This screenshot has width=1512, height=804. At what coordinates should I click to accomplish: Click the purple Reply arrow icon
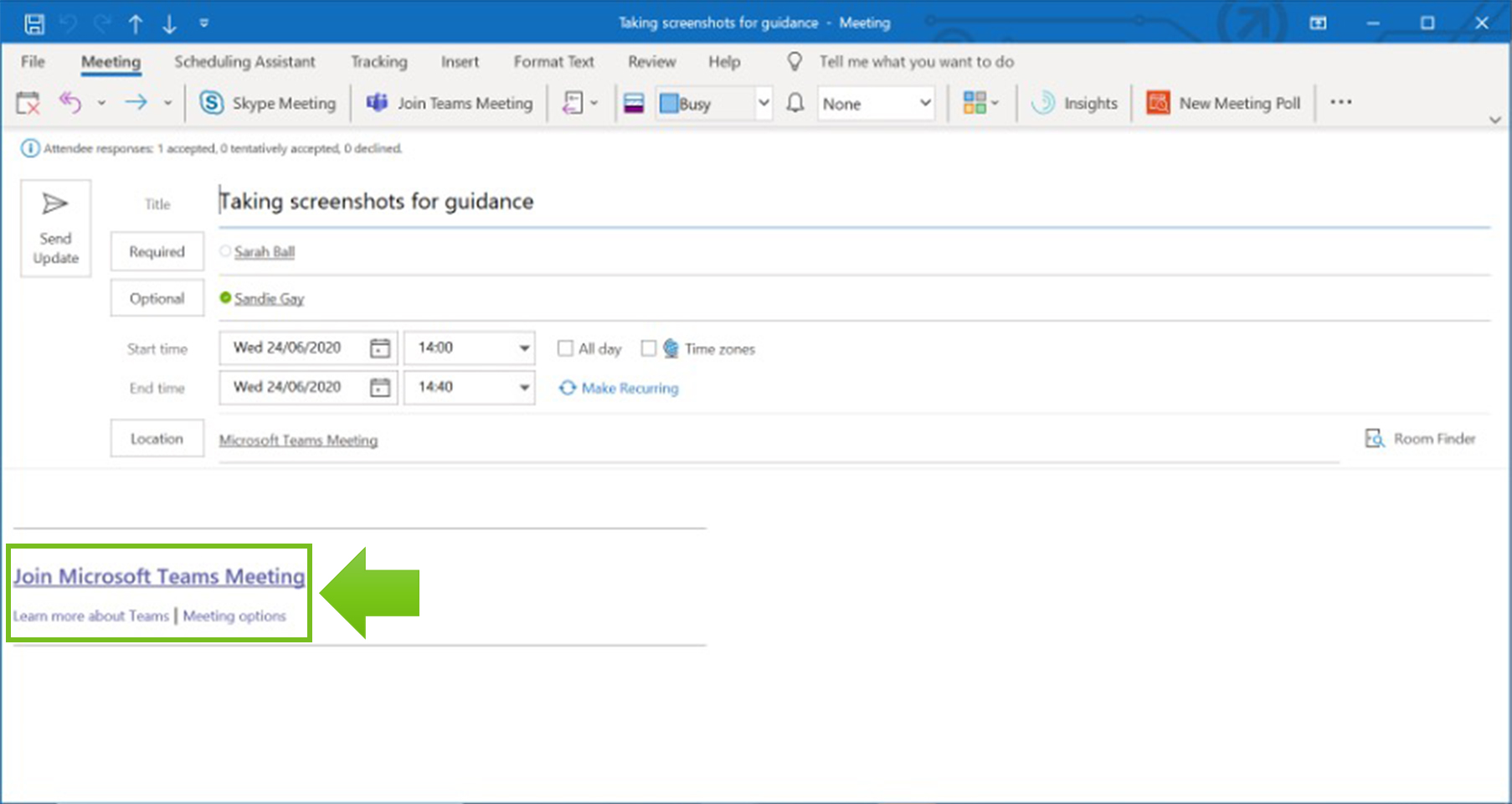pos(70,103)
